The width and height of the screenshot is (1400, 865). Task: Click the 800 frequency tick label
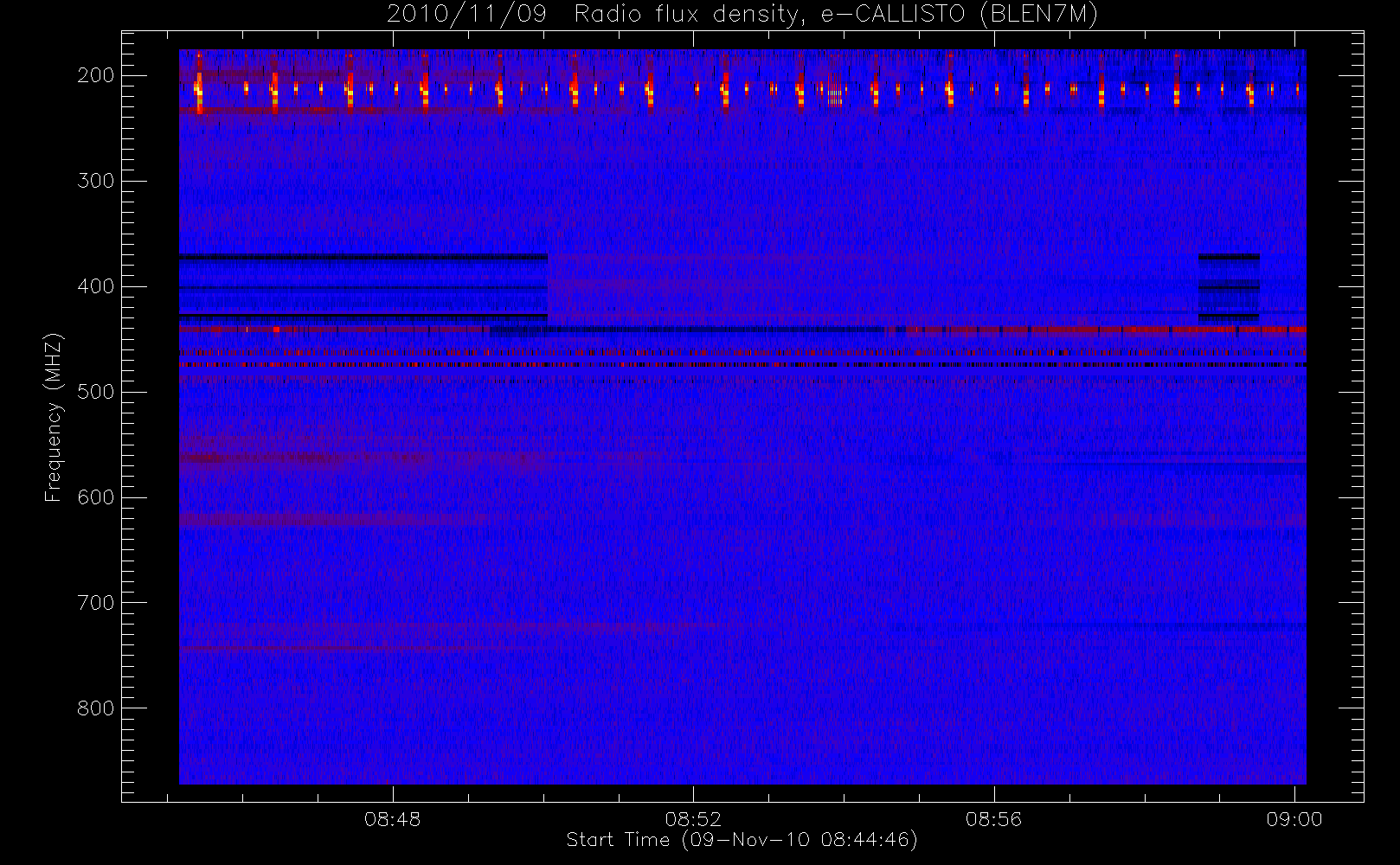click(96, 708)
